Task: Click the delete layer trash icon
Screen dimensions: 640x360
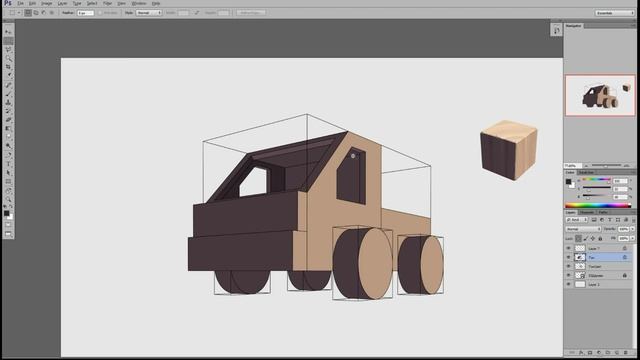Action: [x=626, y=352]
